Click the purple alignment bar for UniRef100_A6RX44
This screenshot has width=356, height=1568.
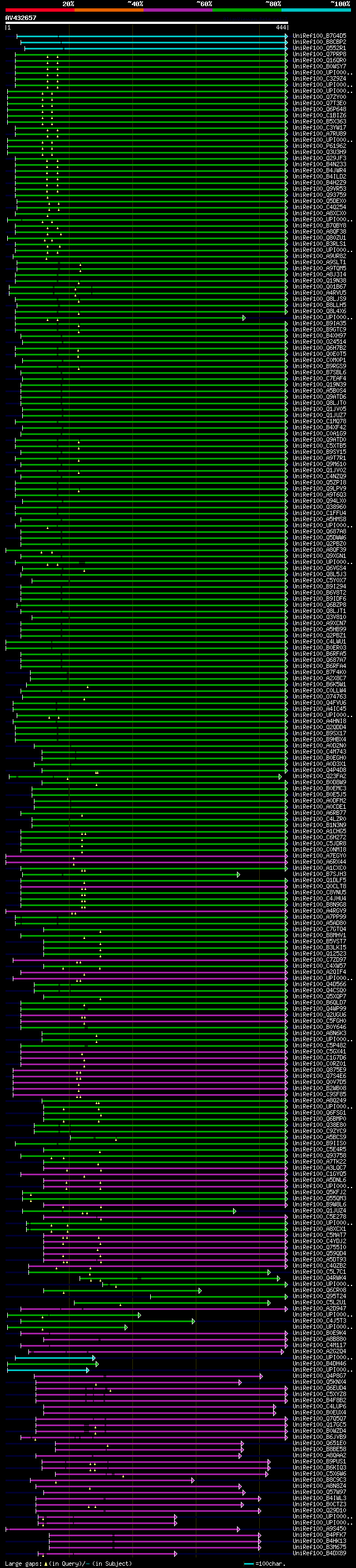[146, 863]
